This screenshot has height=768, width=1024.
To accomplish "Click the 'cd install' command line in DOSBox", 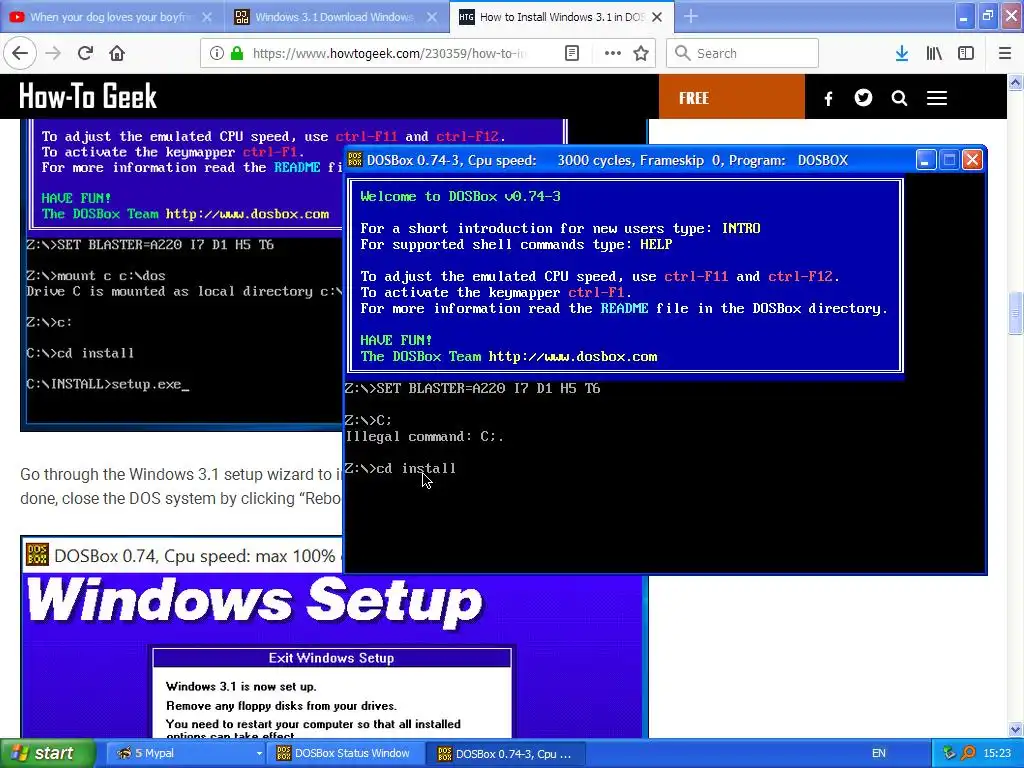I will 400,468.
